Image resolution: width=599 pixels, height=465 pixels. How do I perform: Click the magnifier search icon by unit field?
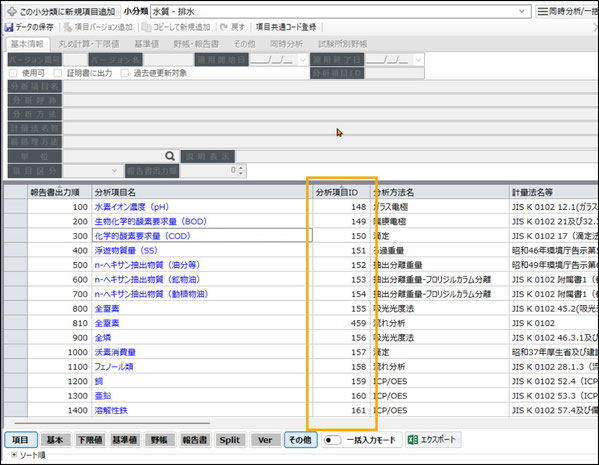[170, 156]
